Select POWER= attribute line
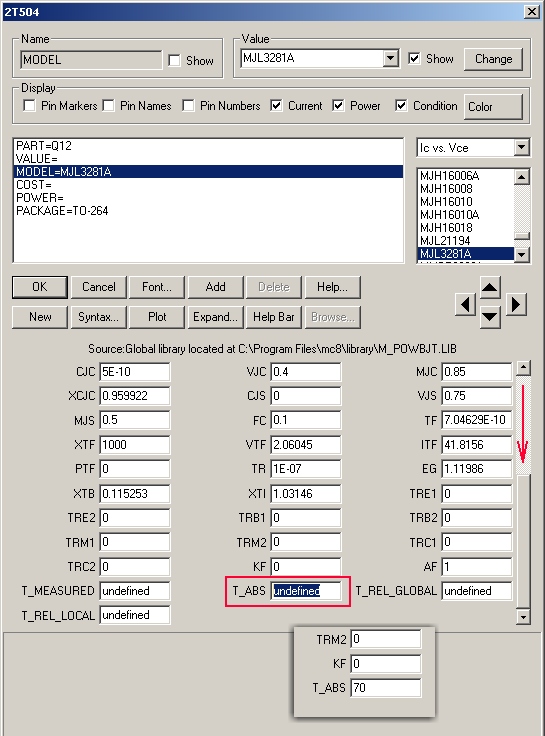The image size is (545, 736). pyautogui.click(x=208, y=198)
